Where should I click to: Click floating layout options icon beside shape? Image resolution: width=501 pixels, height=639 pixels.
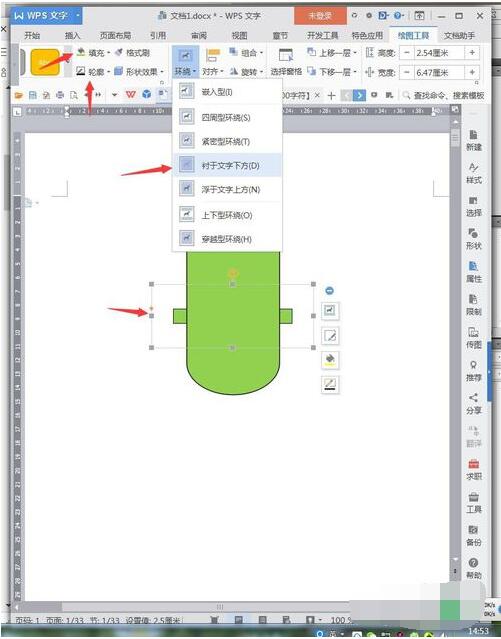(330, 311)
